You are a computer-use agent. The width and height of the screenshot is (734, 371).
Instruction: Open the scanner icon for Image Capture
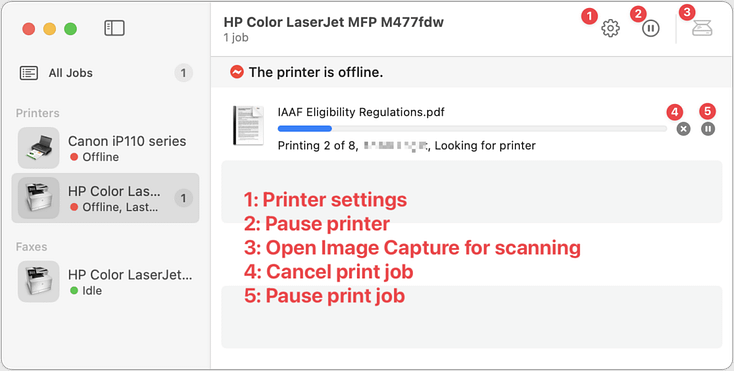[x=702, y=29]
